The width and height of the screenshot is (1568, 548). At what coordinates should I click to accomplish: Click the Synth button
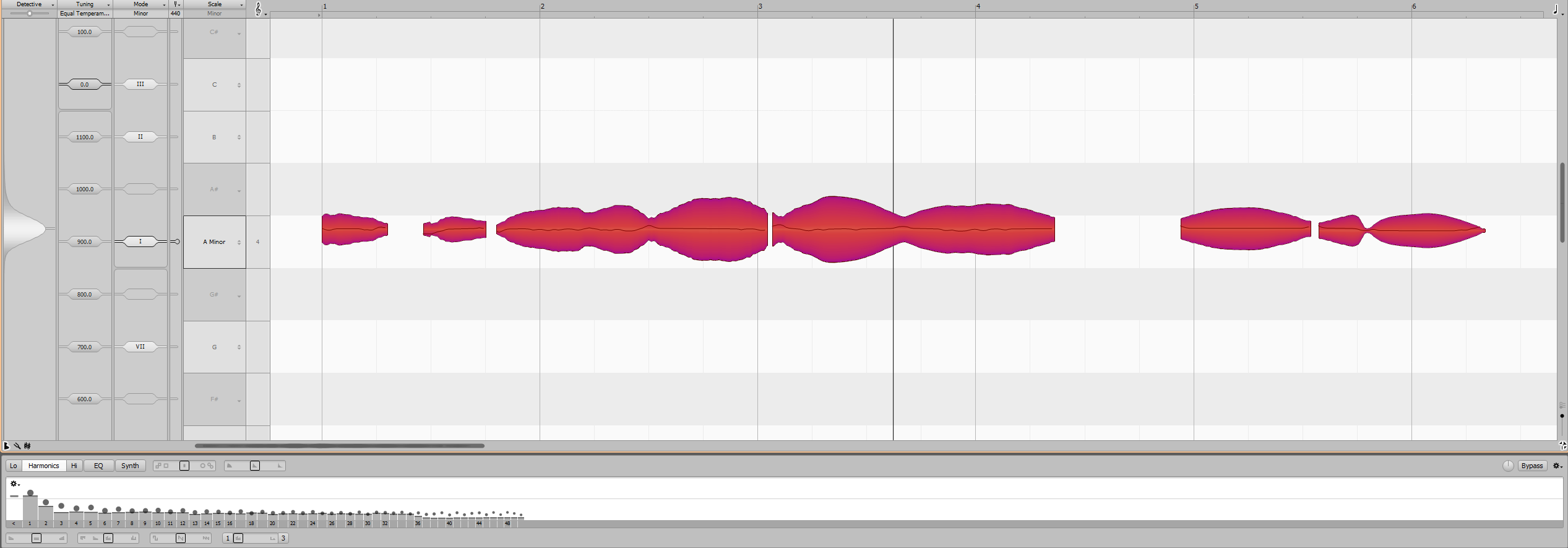[x=130, y=466]
